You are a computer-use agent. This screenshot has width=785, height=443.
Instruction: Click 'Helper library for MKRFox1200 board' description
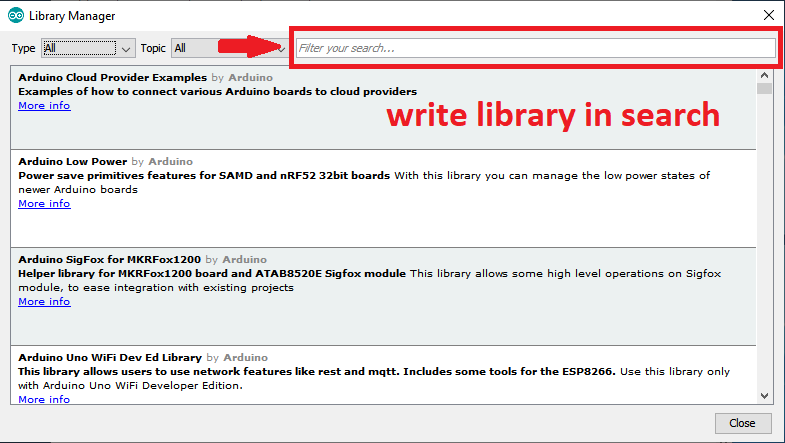(212, 274)
